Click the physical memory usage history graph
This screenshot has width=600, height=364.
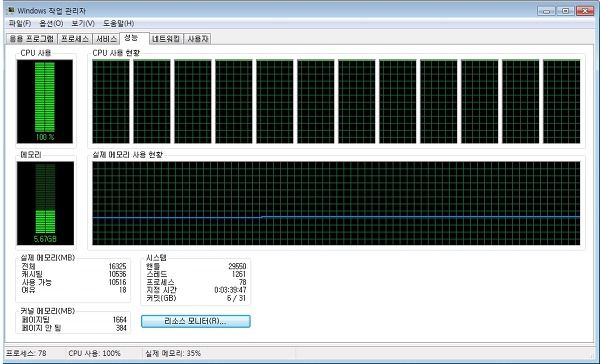[x=336, y=203]
